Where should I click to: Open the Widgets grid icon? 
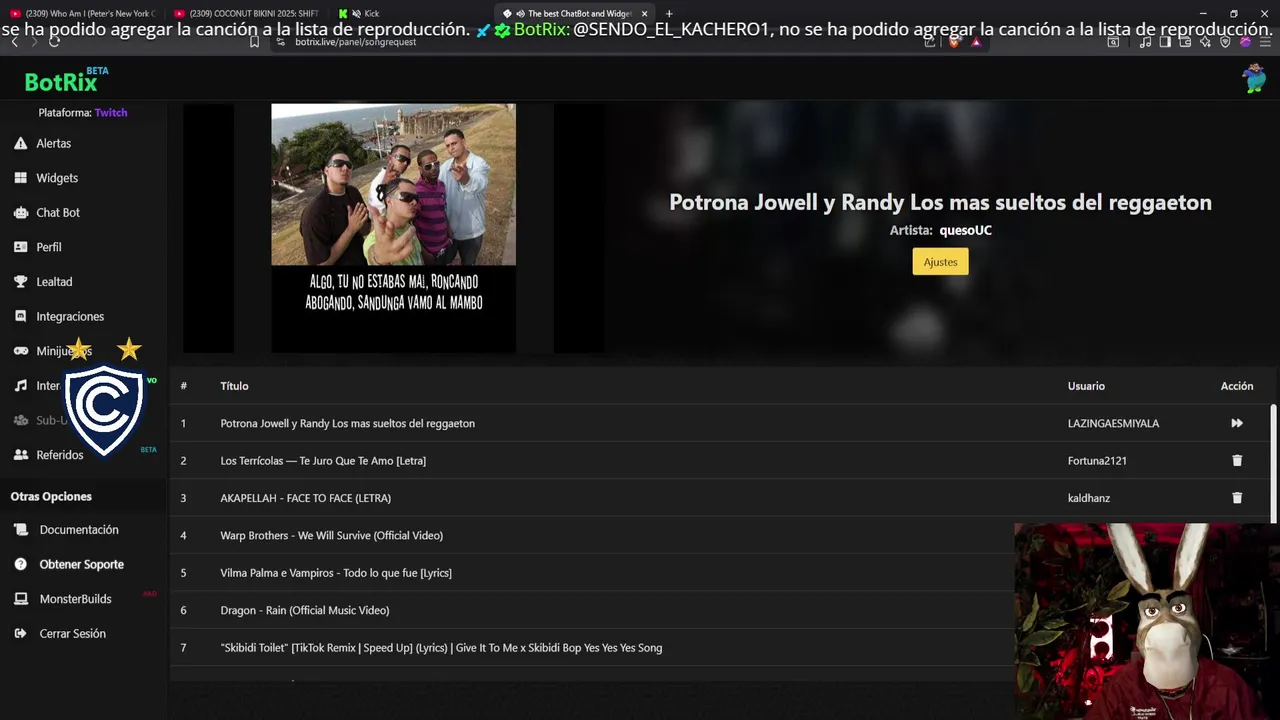[x=20, y=178]
